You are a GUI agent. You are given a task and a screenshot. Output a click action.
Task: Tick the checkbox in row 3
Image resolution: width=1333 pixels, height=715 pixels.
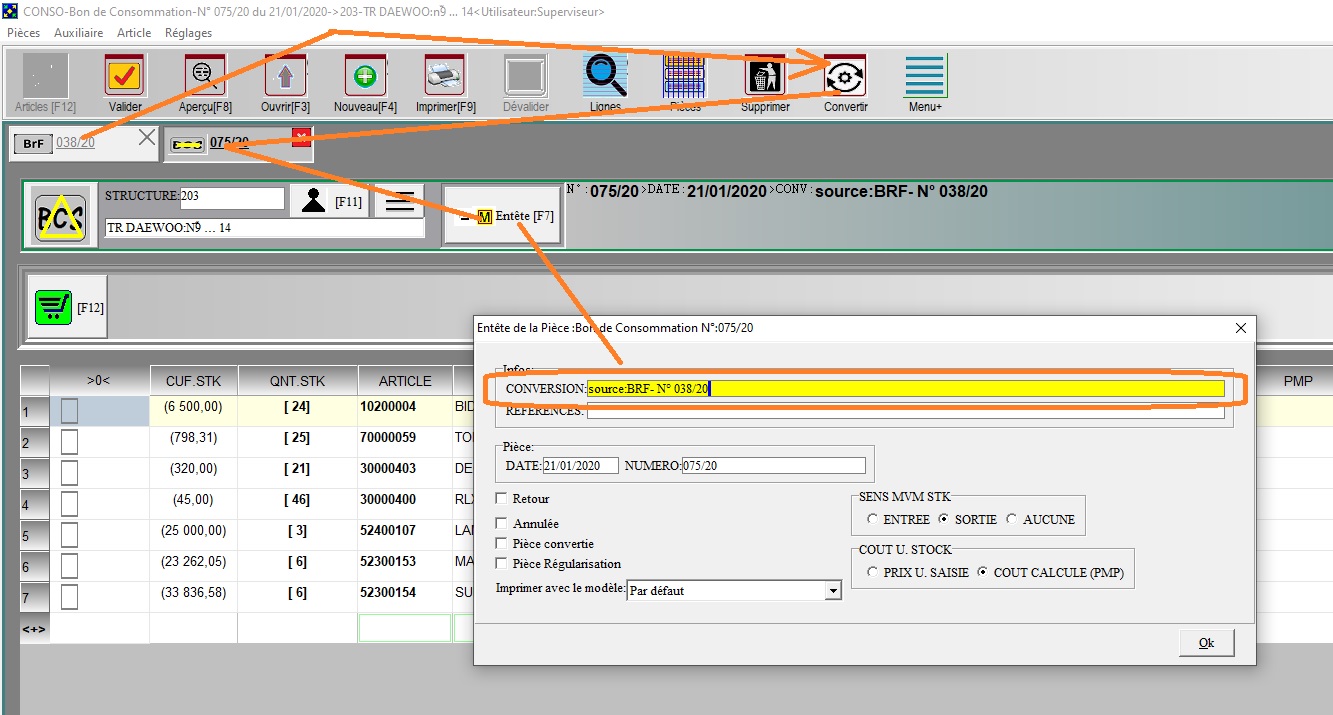[x=70, y=473]
